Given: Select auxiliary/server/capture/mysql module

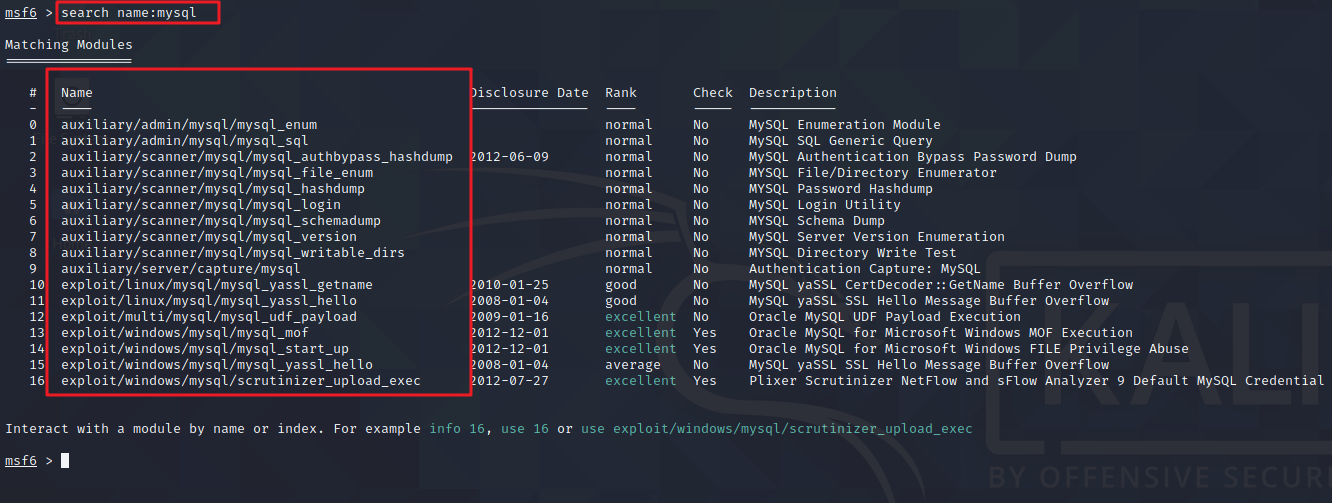Looking at the screenshot, I should point(181,269).
